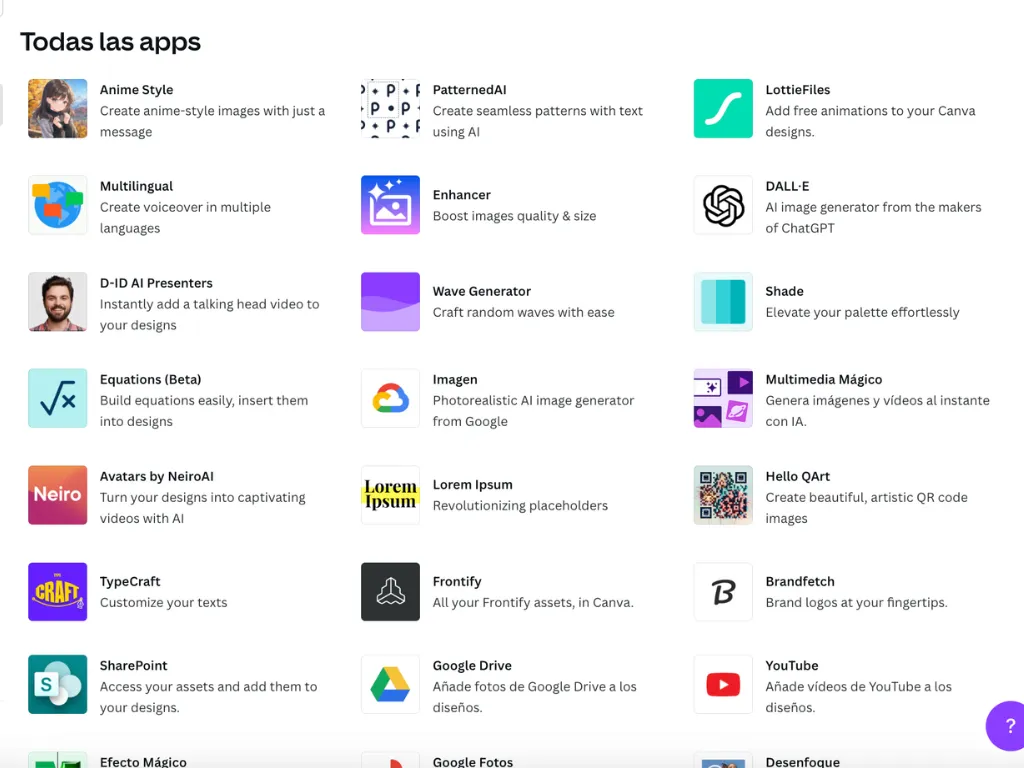Image resolution: width=1024 pixels, height=768 pixels.
Task: Open the Desenfoque app entry
Action: (x=803, y=761)
